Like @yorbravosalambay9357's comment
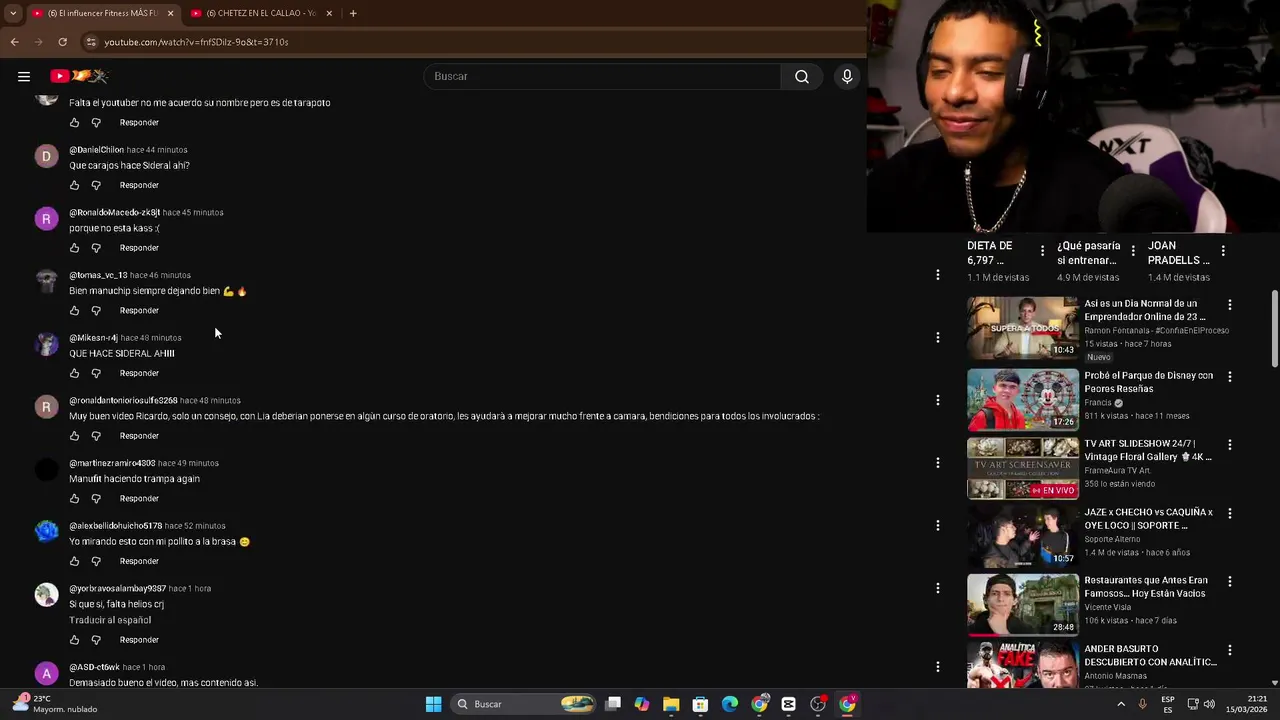 point(74,640)
